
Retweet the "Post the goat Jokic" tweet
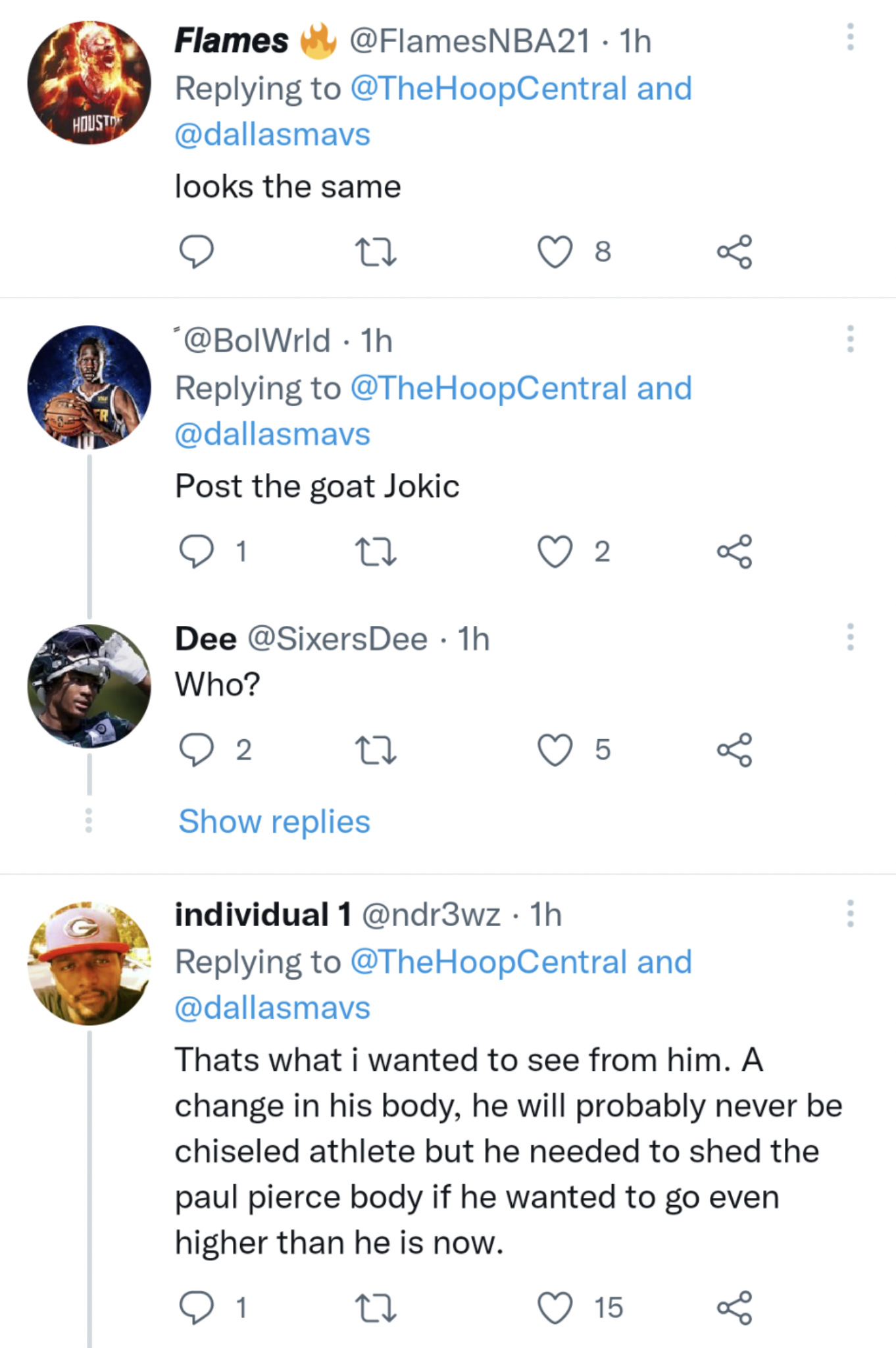click(x=375, y=552)
